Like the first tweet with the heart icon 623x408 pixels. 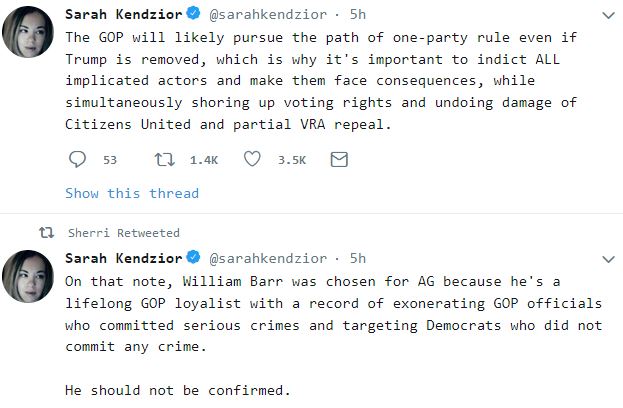[252, 159]
